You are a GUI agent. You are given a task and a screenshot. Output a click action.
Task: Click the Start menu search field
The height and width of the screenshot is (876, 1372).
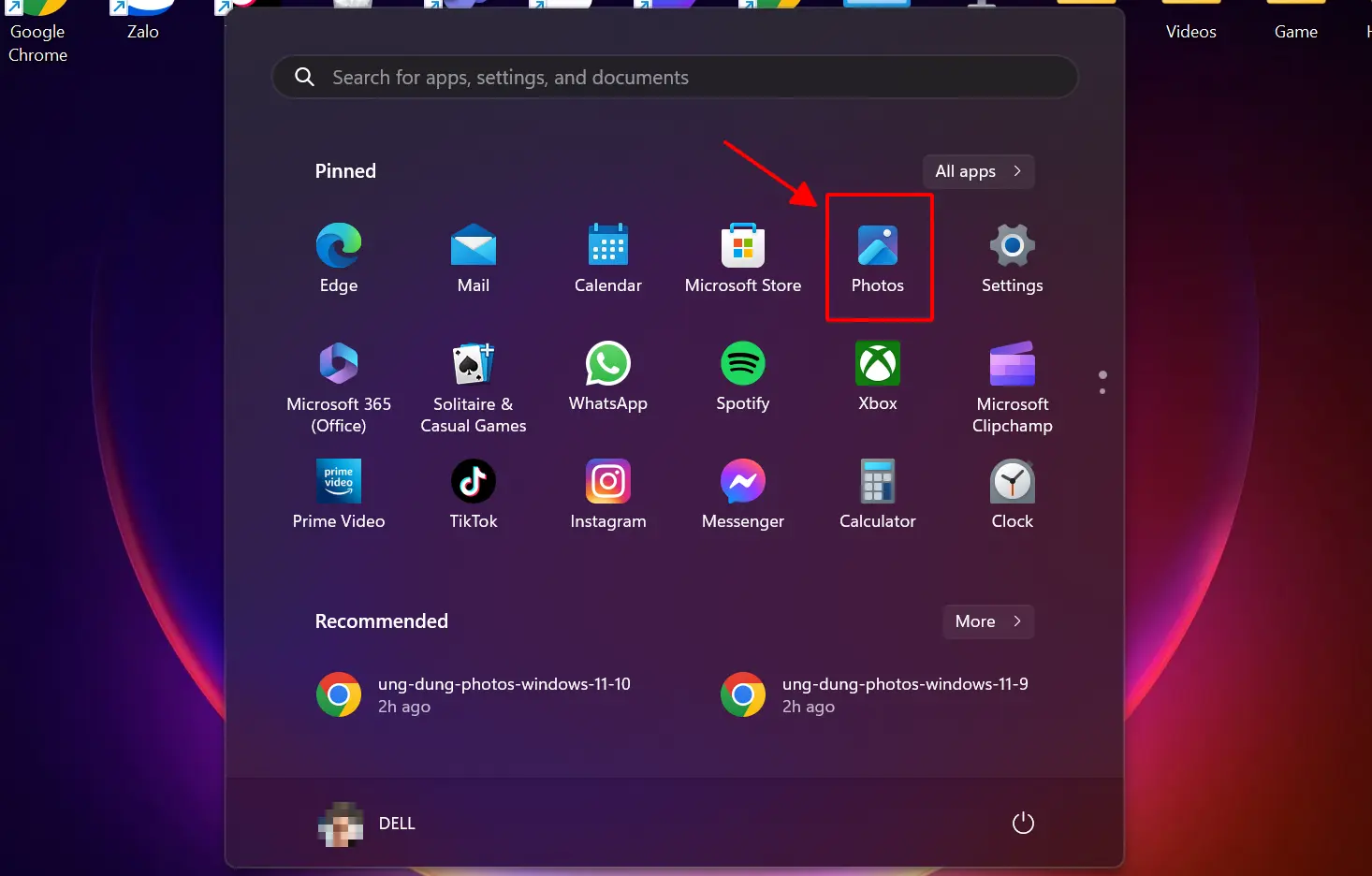pyautogui.click(x=675, y=77)
